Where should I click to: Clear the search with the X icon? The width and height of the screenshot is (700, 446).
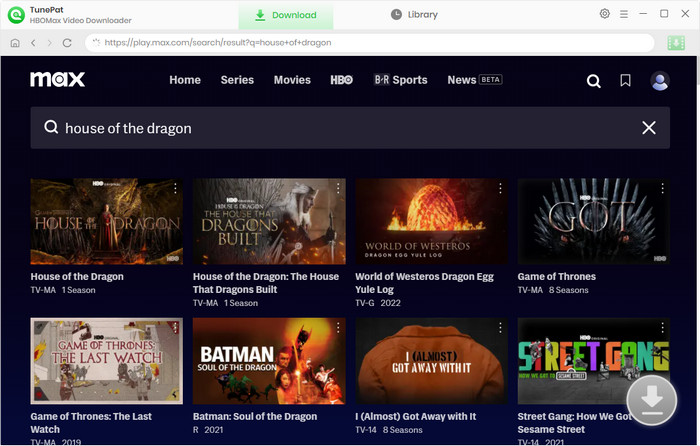pyautogui.click(x=649, y=128)
